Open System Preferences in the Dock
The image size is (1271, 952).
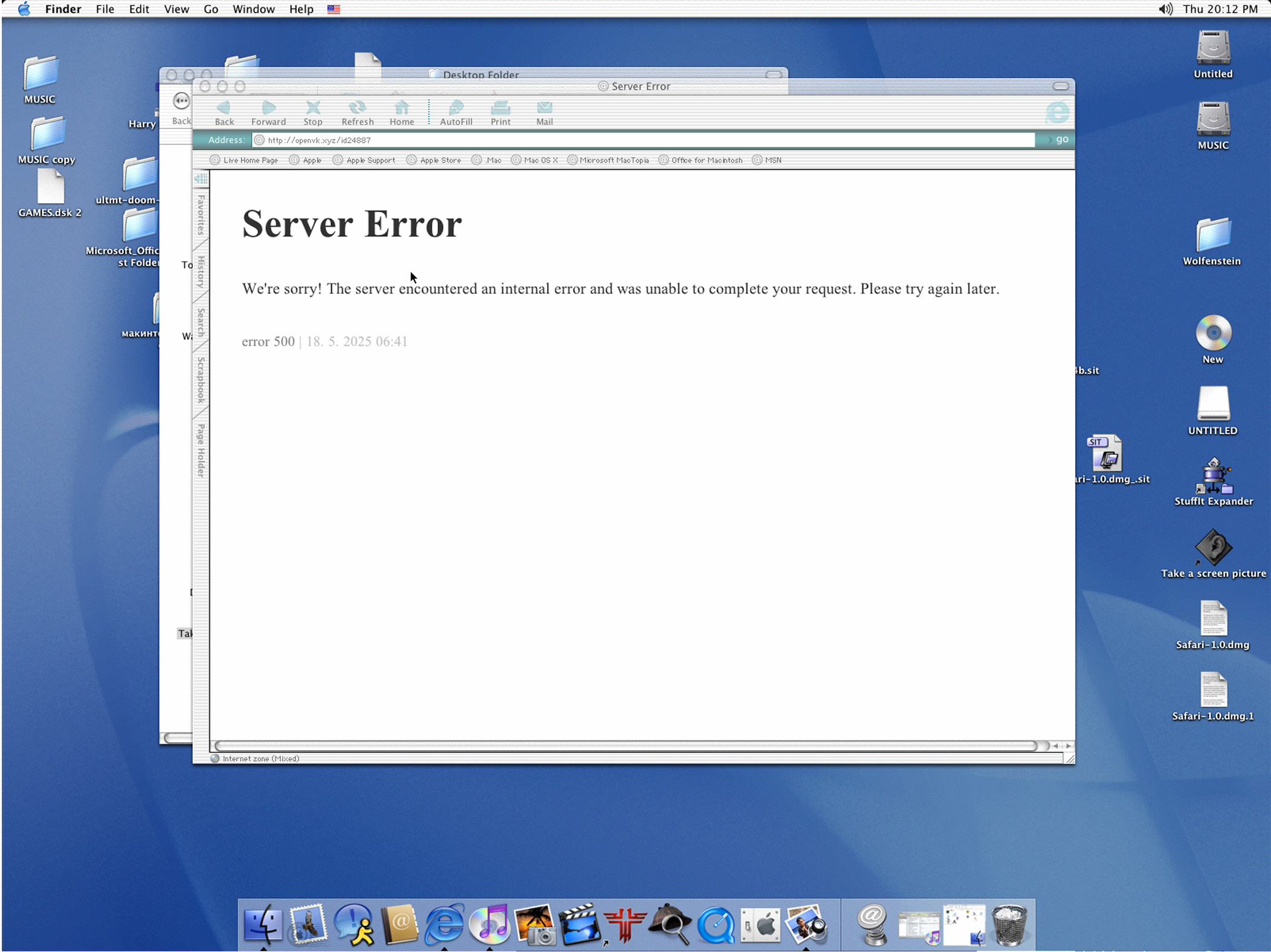click(x=761, y=924)
